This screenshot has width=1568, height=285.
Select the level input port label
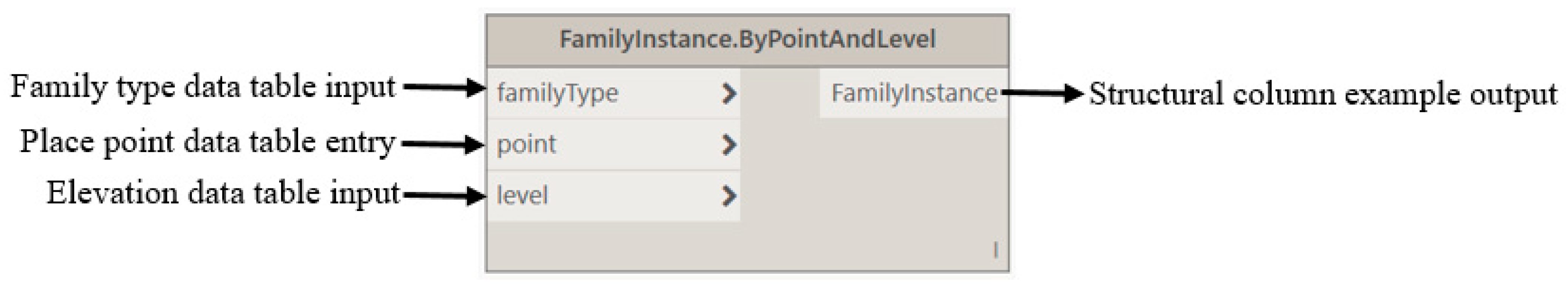coord(522,196)
